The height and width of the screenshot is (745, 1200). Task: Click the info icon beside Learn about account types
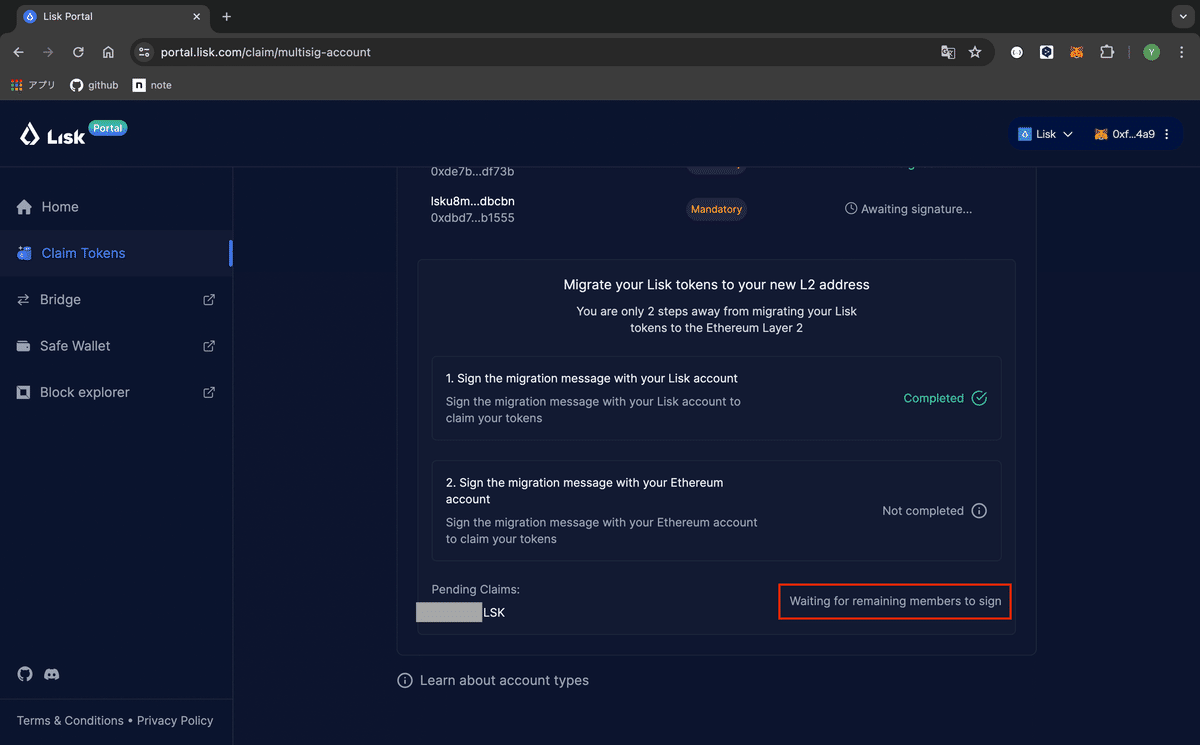click(405, 680)
